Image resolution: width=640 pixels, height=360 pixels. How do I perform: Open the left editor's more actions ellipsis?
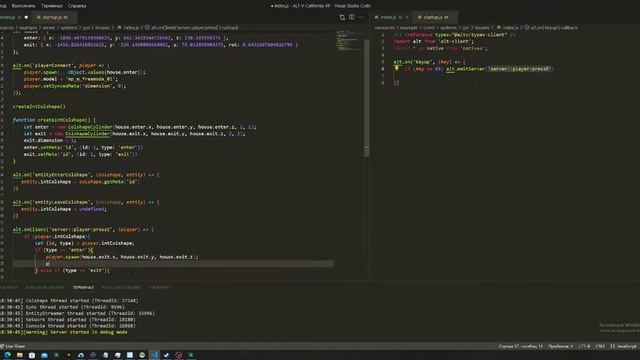361,17
